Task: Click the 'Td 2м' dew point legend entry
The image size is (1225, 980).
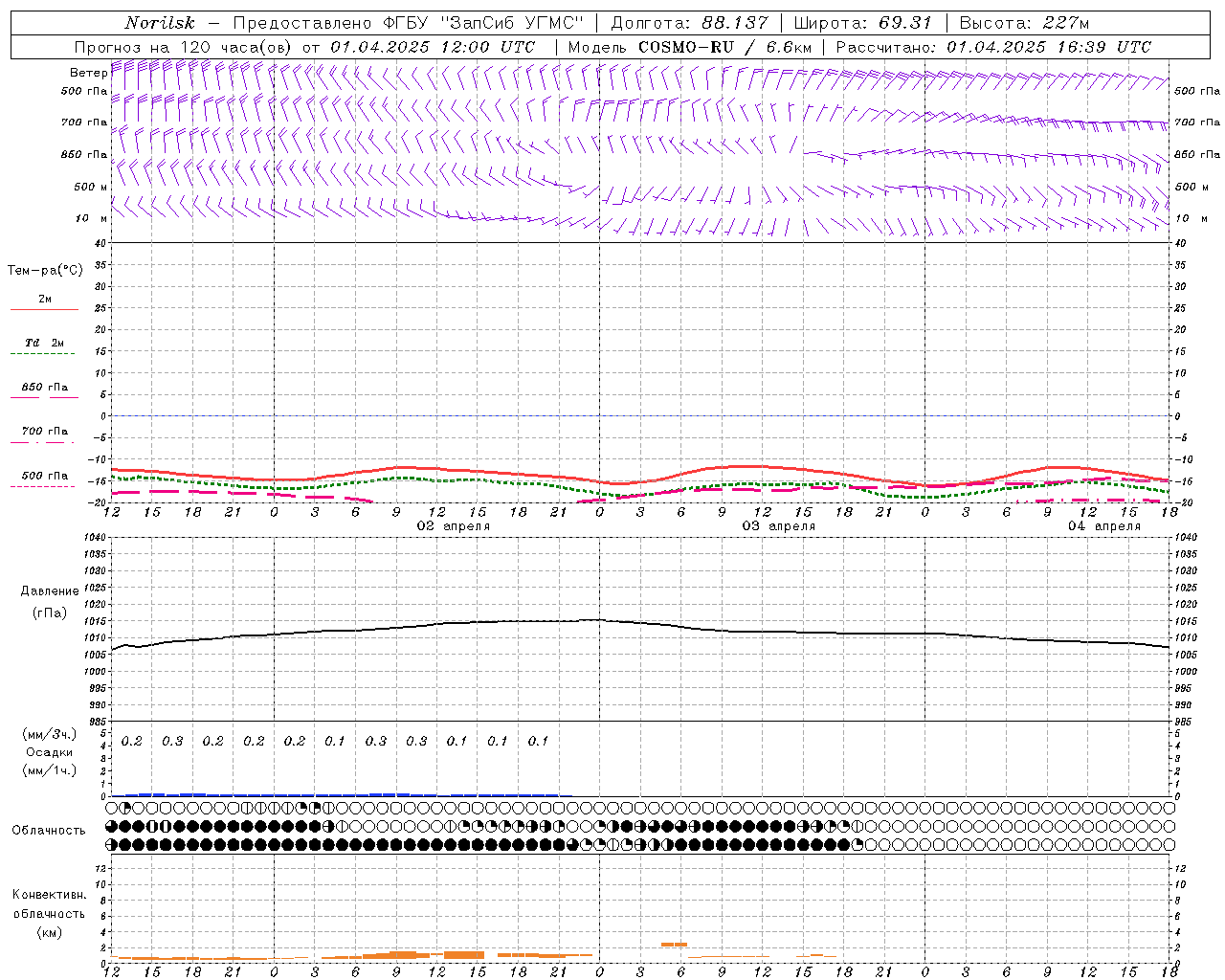Action: [44, 343]
